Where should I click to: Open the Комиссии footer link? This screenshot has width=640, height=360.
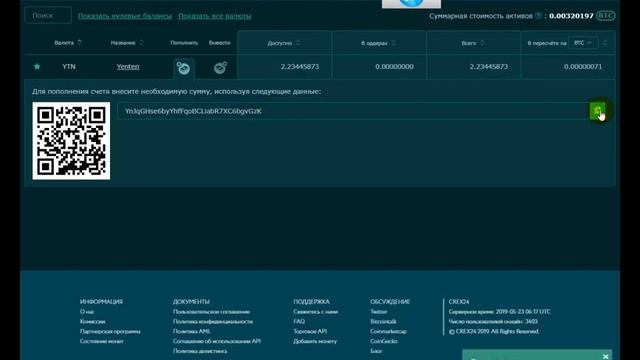pos(92,322)
